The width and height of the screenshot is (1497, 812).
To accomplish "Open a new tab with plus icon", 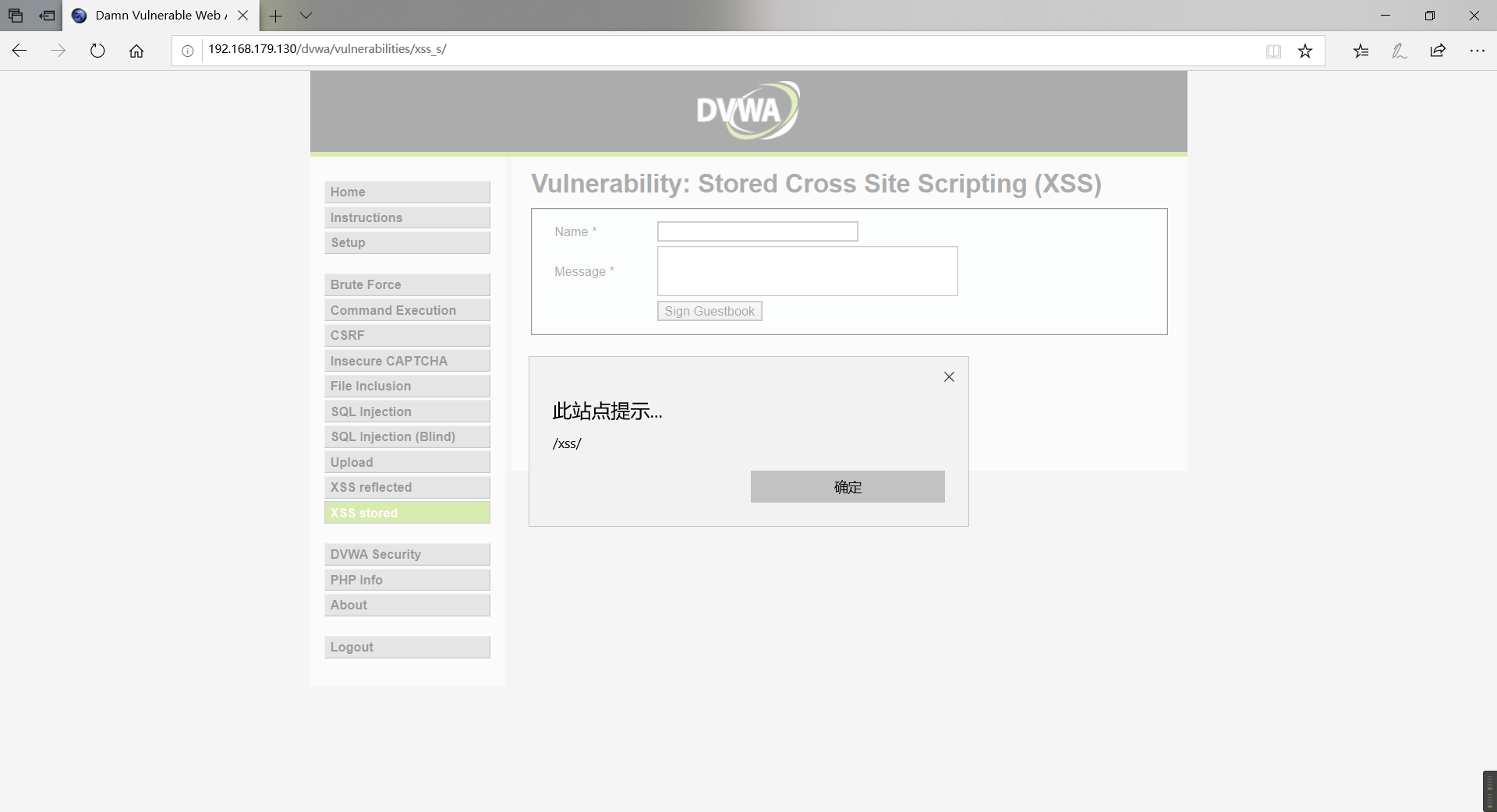I will pos(275,16).
